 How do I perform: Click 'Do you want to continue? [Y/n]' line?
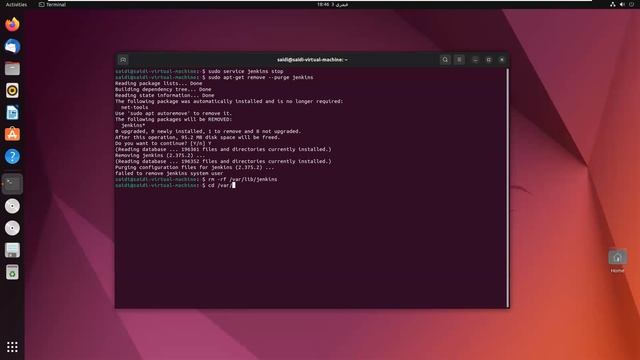(163, 143)
